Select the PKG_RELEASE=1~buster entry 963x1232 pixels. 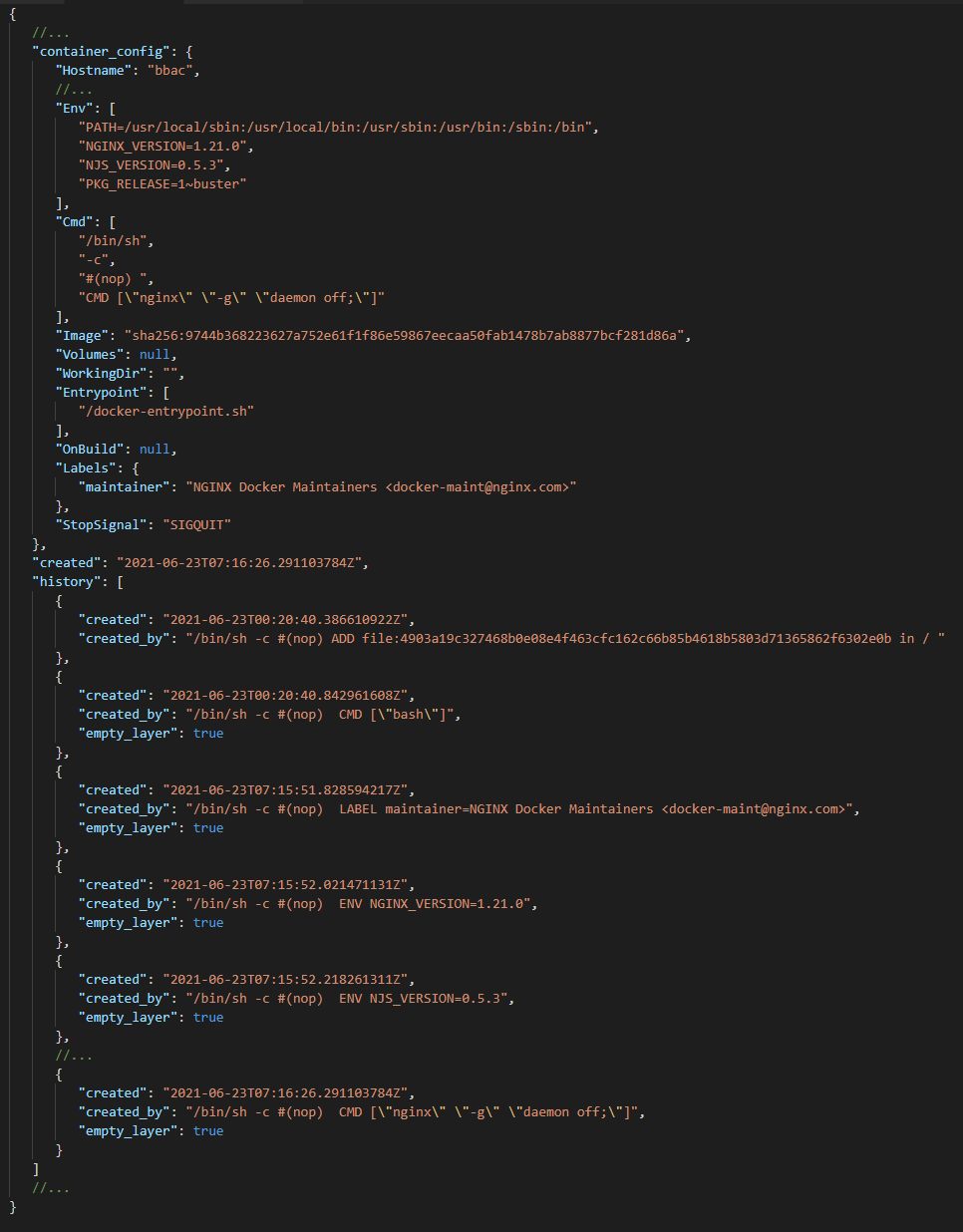point(161,183)
